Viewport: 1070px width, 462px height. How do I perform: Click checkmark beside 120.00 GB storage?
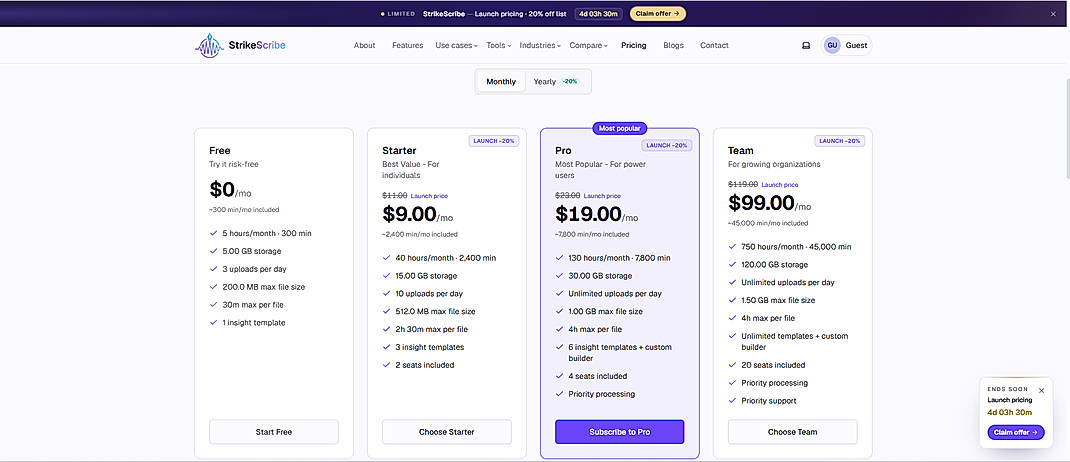click(732, 265)
